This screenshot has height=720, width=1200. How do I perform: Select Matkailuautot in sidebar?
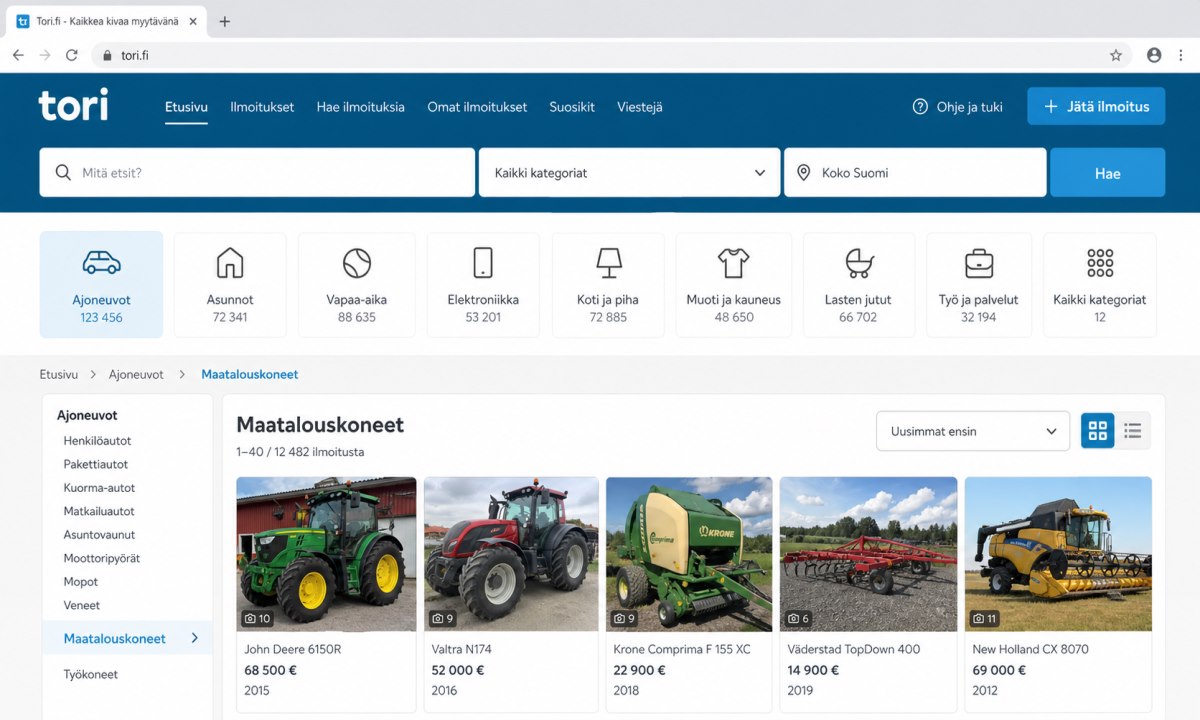99,511
